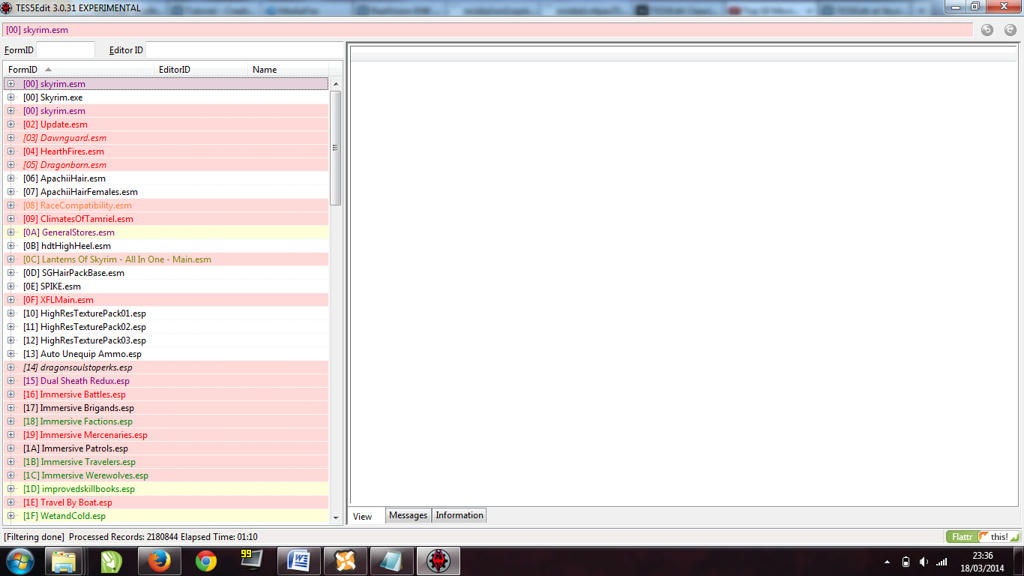Viewport: 1024px width, 576px height.
Task: Launch Firefox from the taskbar
Action: (159, 562)
